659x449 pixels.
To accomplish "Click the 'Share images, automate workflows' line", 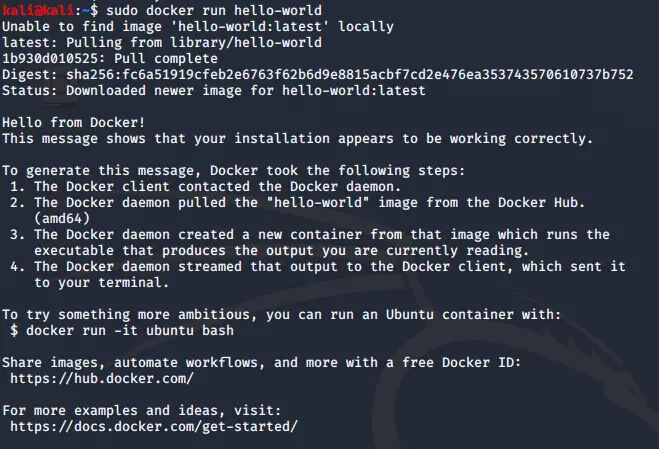I will tap(261, 362).
